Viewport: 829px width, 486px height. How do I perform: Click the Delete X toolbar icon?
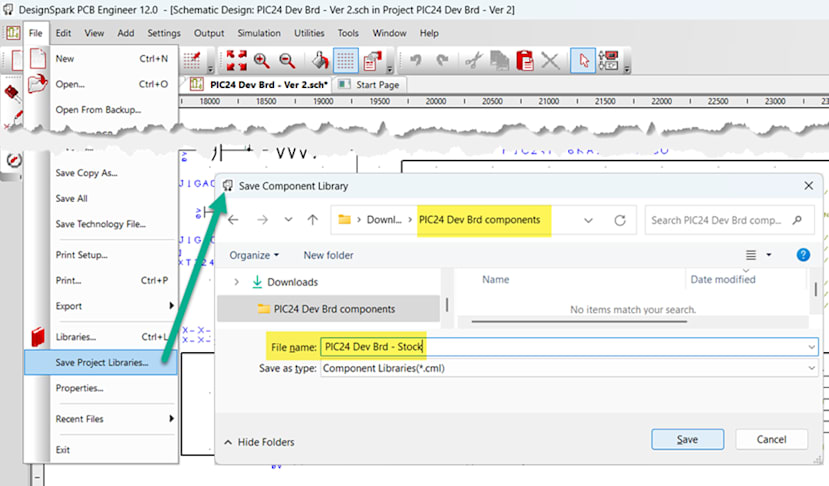pos(550,61)
